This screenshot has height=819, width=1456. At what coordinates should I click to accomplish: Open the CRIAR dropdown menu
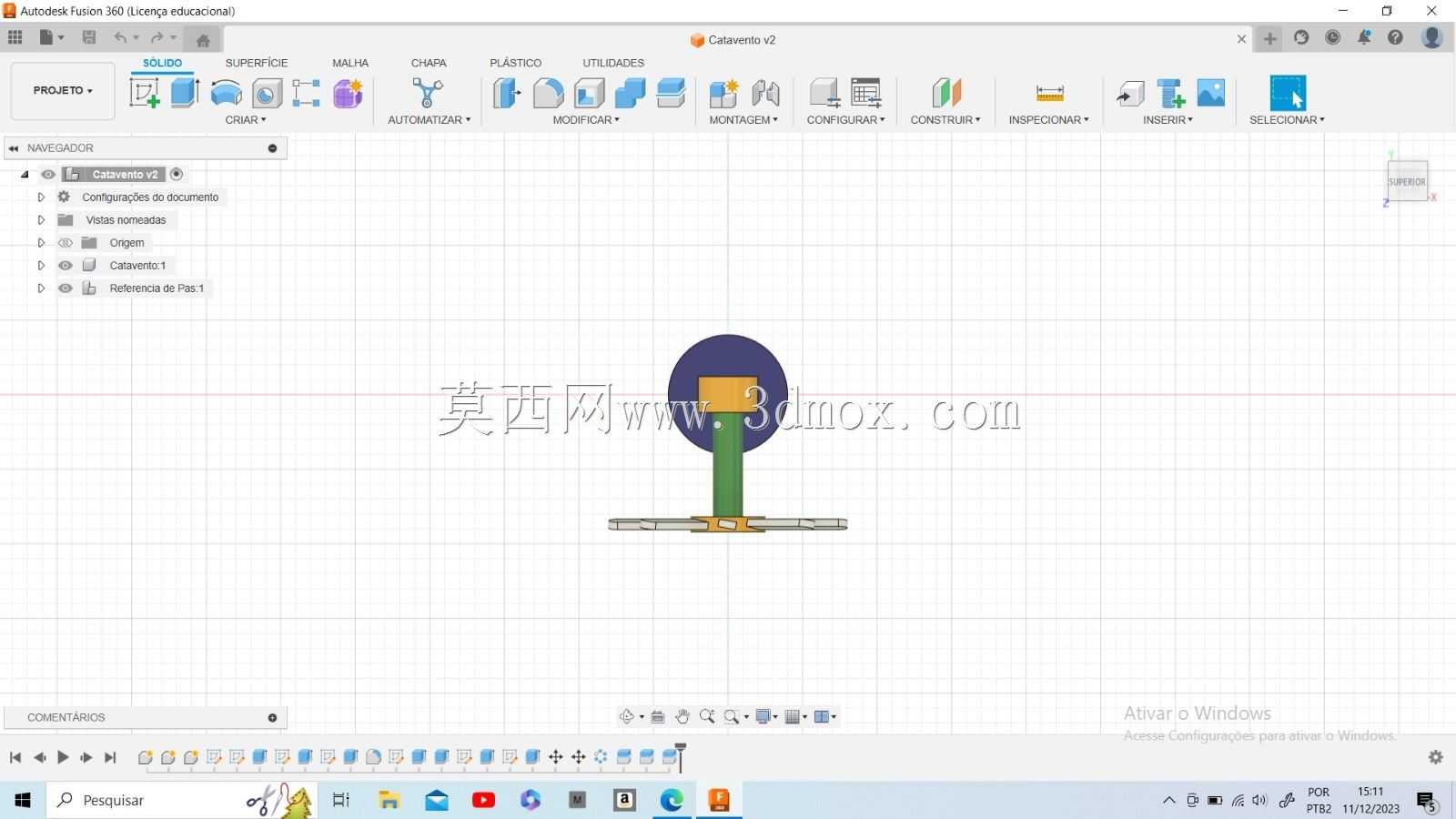pos(246,120)
